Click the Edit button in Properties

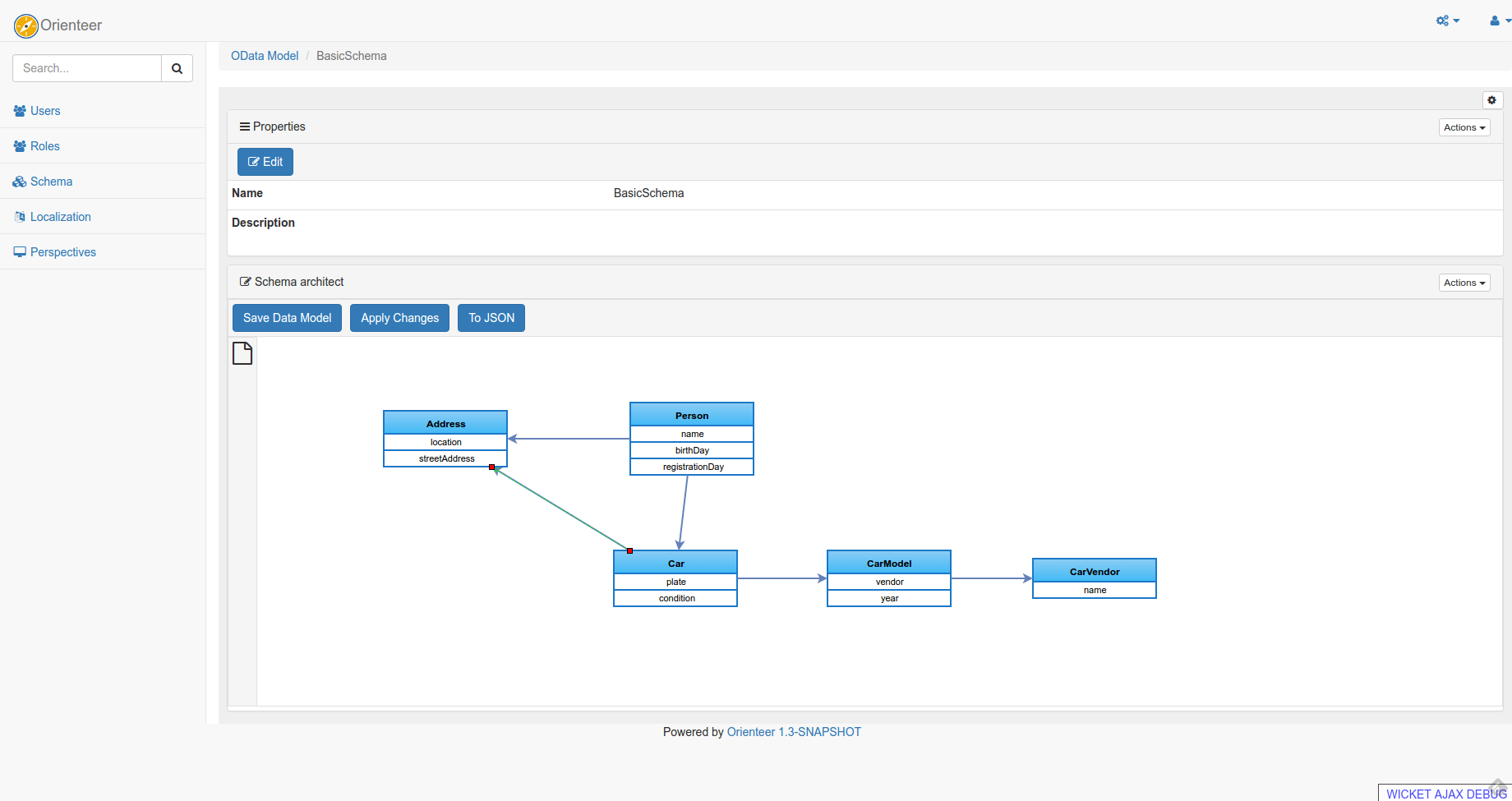pos(265,161)
